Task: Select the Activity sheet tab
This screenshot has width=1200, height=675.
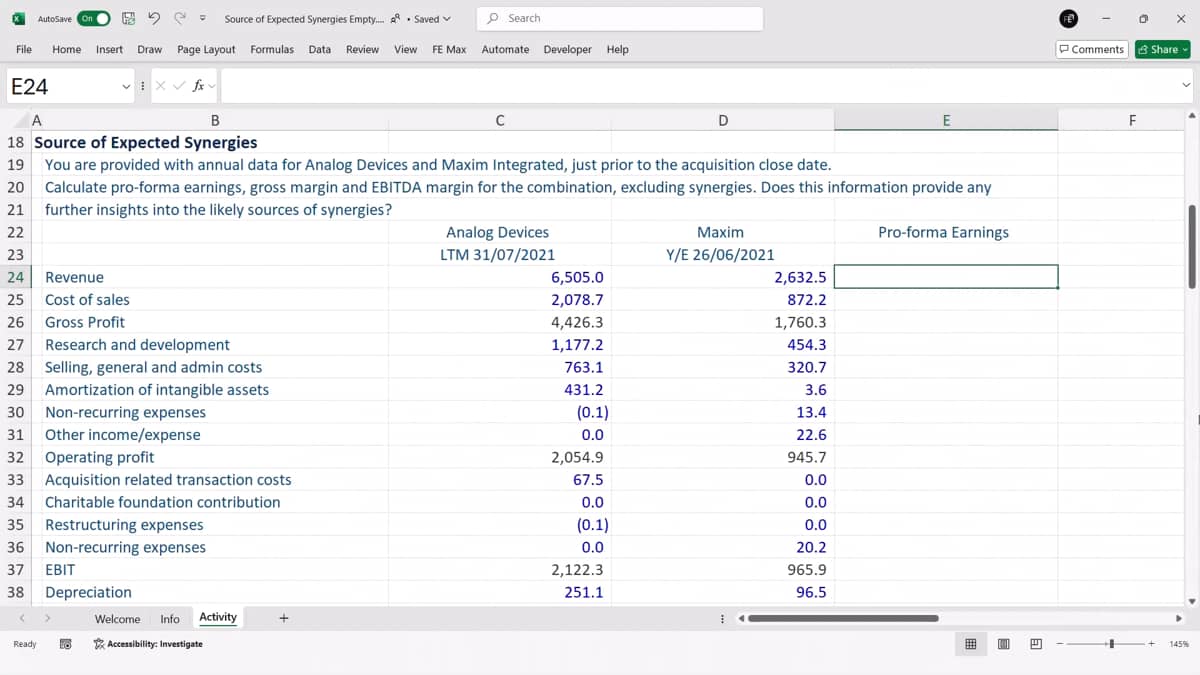Action: coord(218,617)
